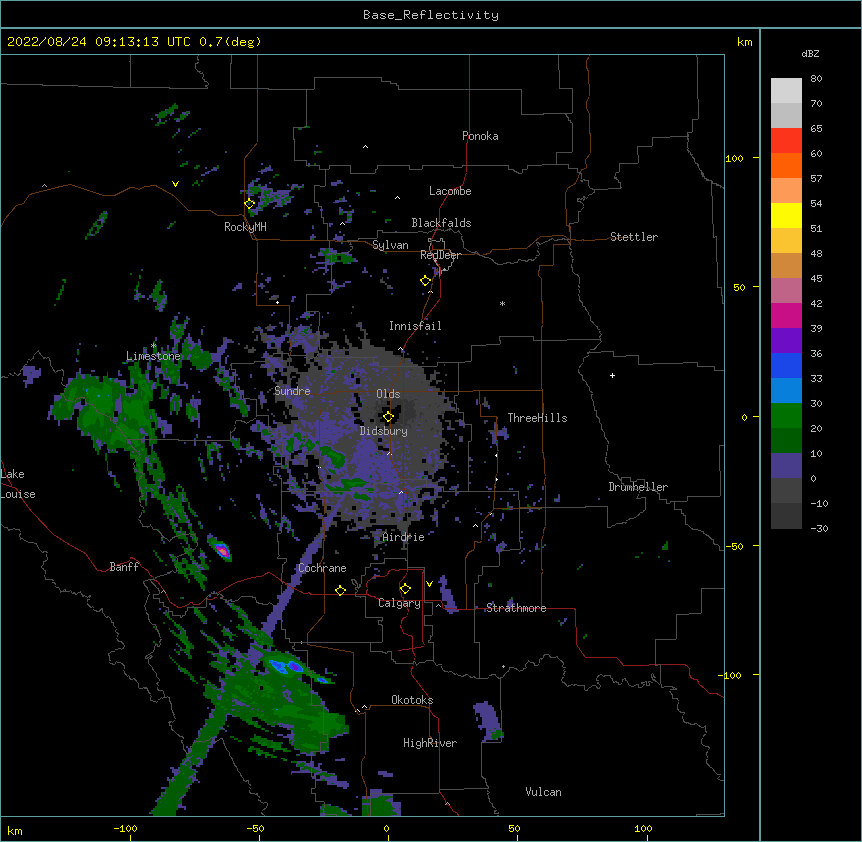This screenshot has height=842, width=862.
Task: Click the yellow station marker near RockyMH
Action: pyautogui.click(x=250, y=204)
